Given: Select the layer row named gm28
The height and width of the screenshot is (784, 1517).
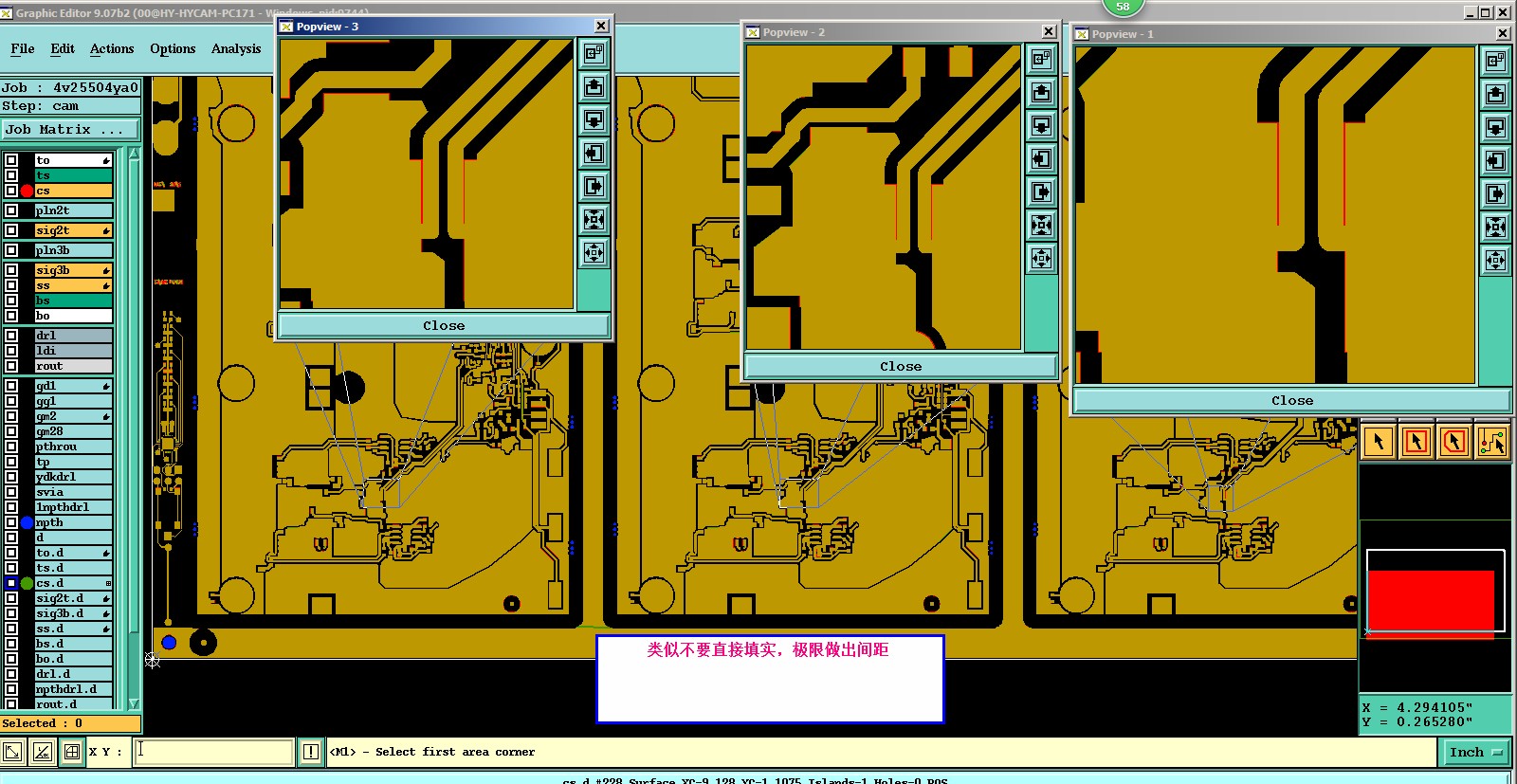Looking at the screenshot, I should click(74, 431).
